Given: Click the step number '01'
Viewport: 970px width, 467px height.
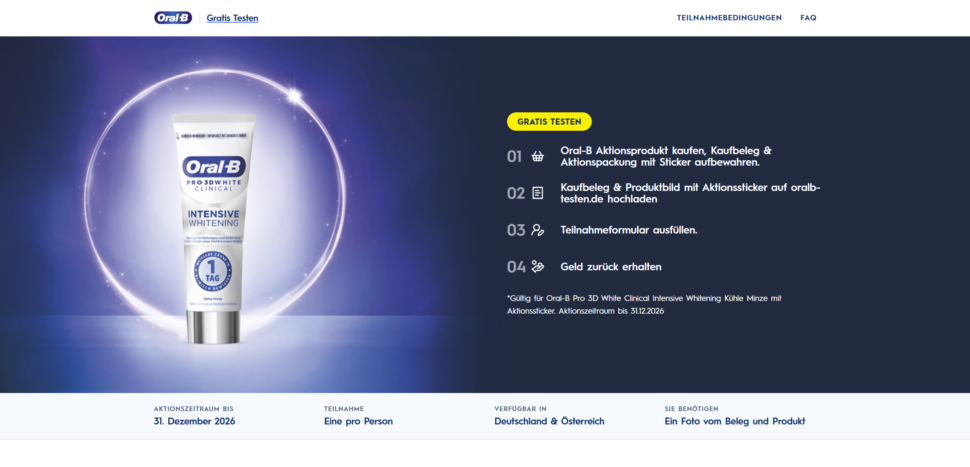Looking at the screenshot, I should pos(515,156).
